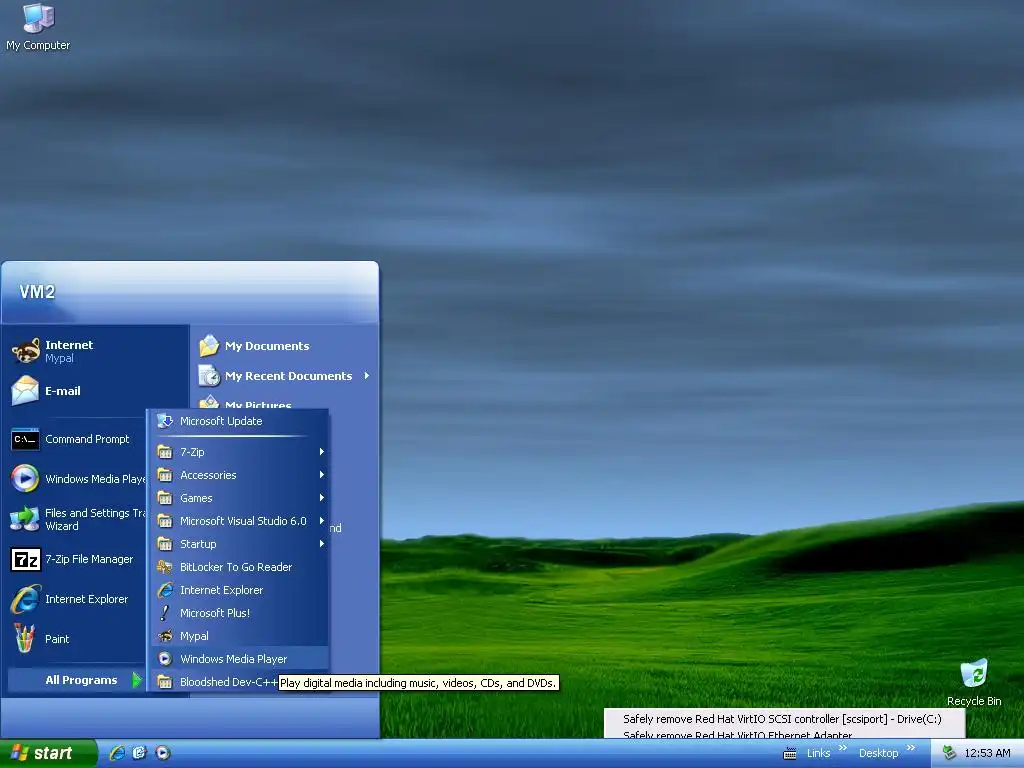Click My Recent Documents submenu arrow
The image size is (1024, 768).
tap(367, 376)
